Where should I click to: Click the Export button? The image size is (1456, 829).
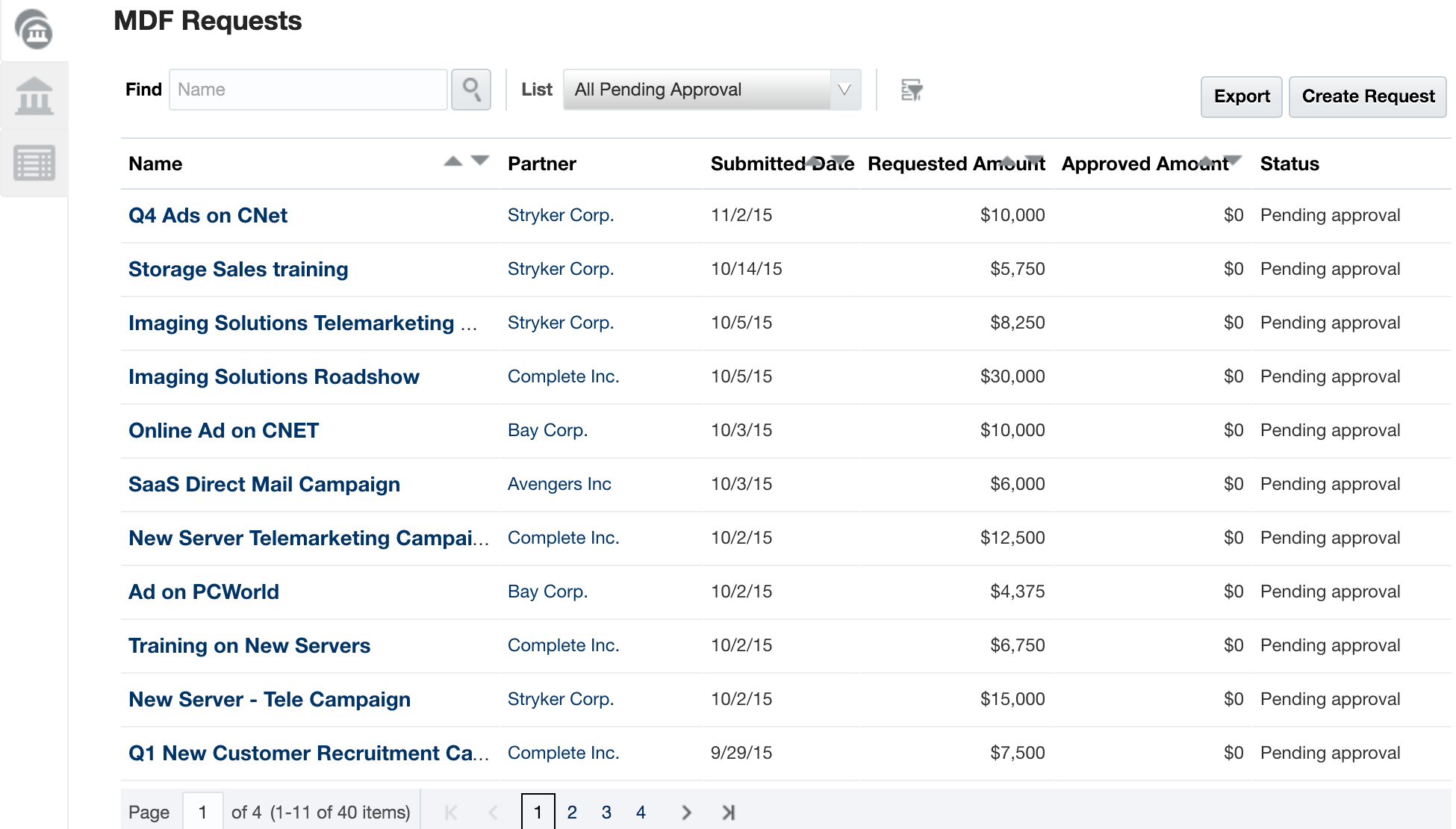point(1241,96)
